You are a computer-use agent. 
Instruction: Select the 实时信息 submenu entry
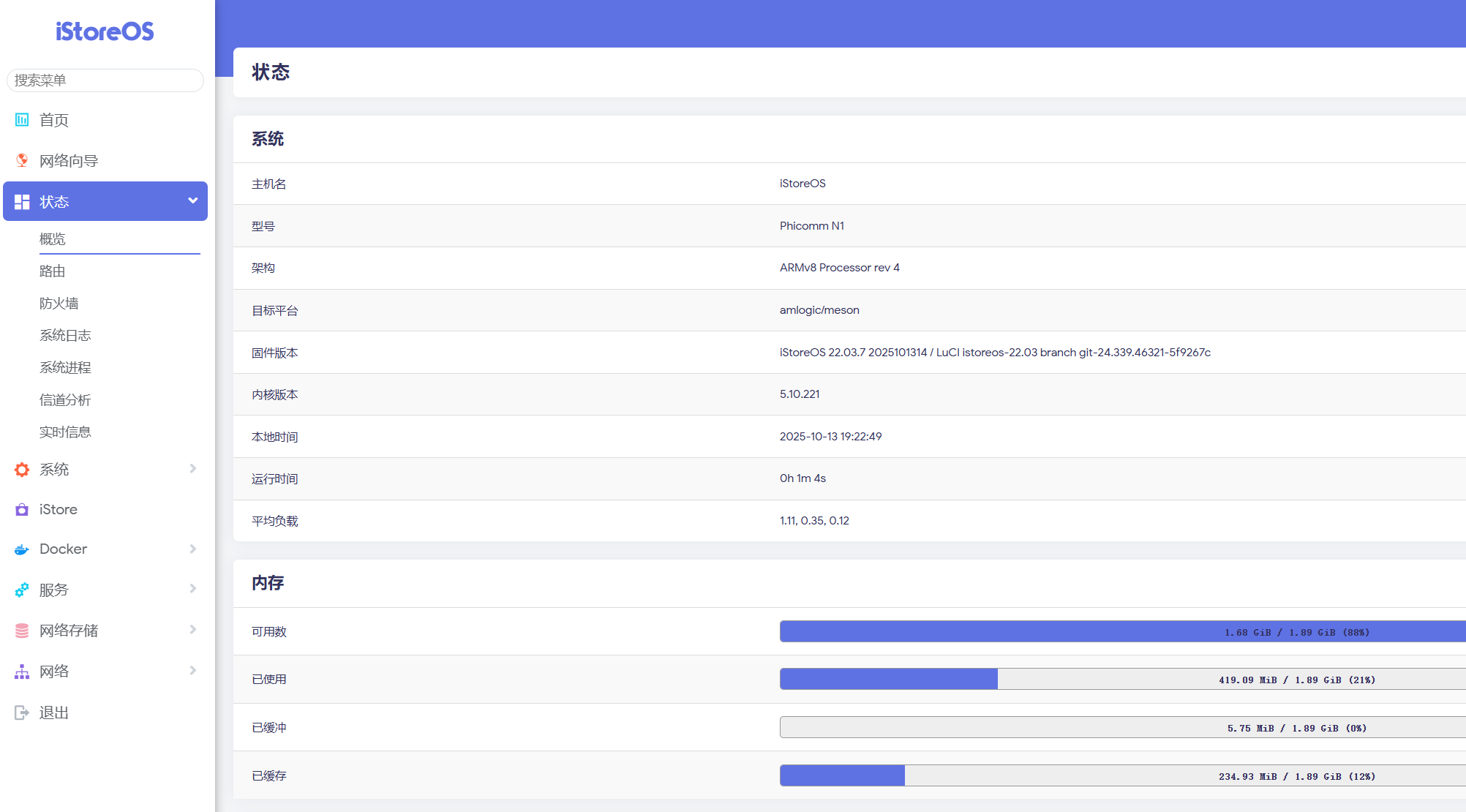point(65,432)
